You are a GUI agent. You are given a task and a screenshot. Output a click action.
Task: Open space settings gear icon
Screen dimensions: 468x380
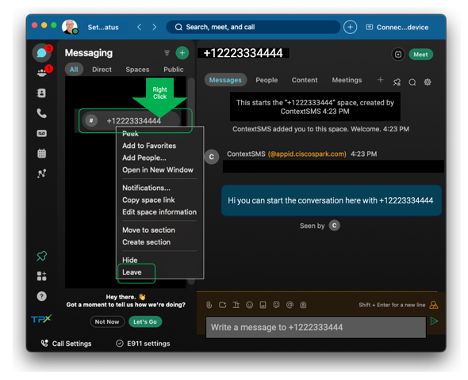point(427,82)
